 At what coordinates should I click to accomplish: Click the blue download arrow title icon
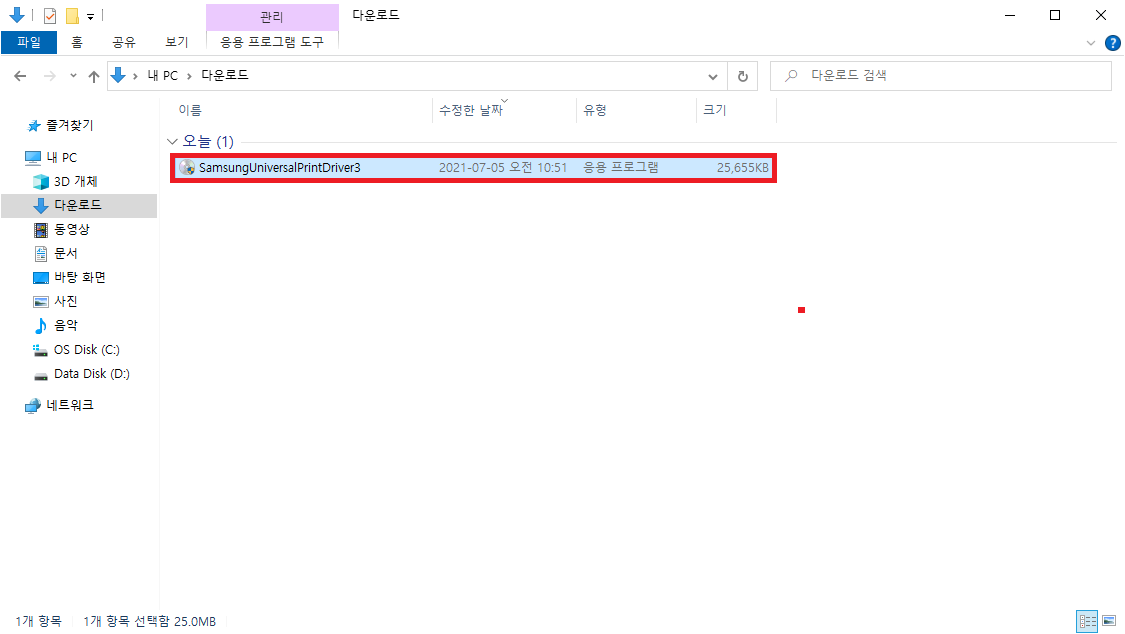click(x=17, y=14)
